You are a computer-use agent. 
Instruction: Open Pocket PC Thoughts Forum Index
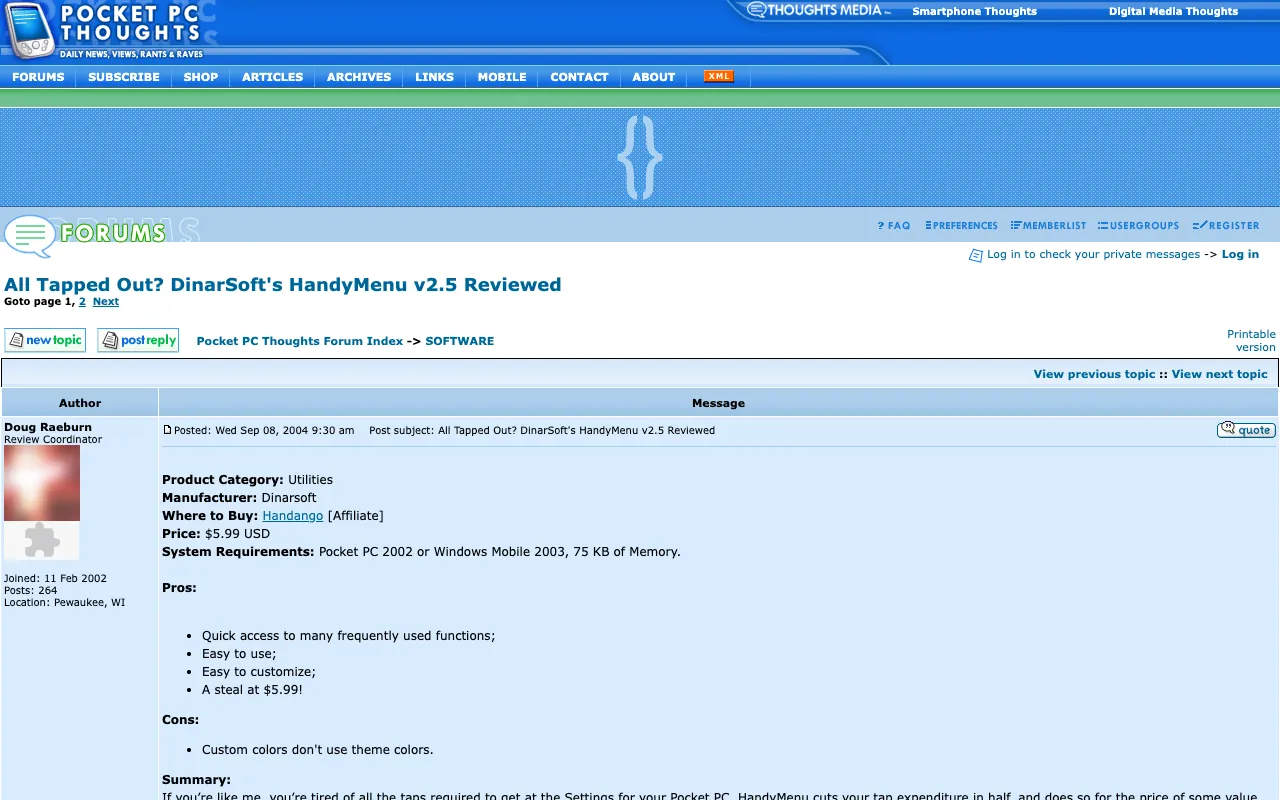coord(300,341)
